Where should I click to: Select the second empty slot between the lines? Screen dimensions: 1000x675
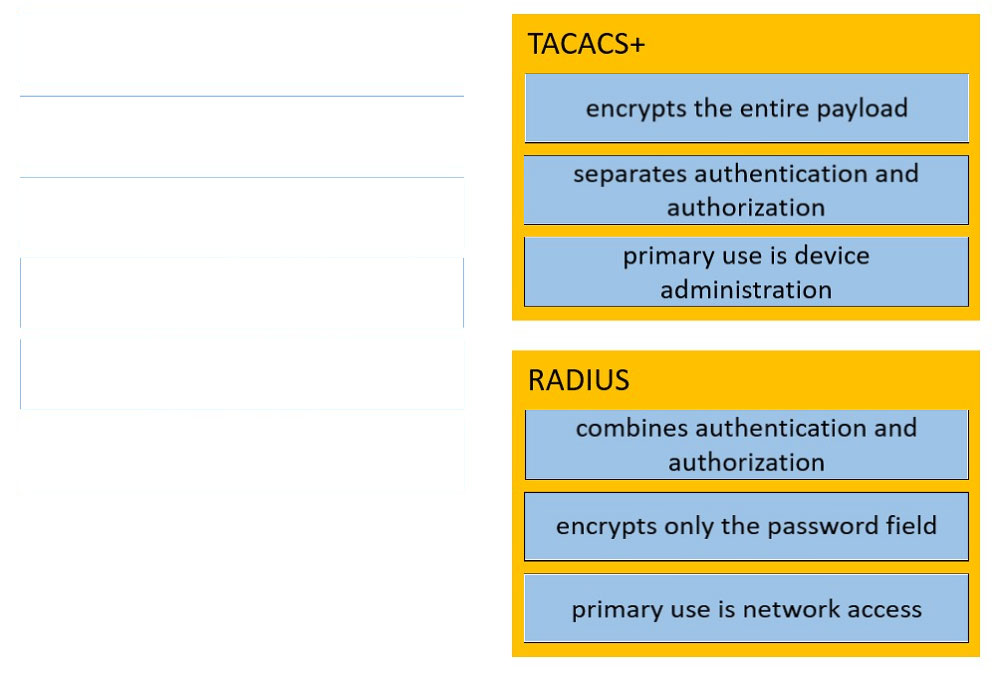point(242,137)
